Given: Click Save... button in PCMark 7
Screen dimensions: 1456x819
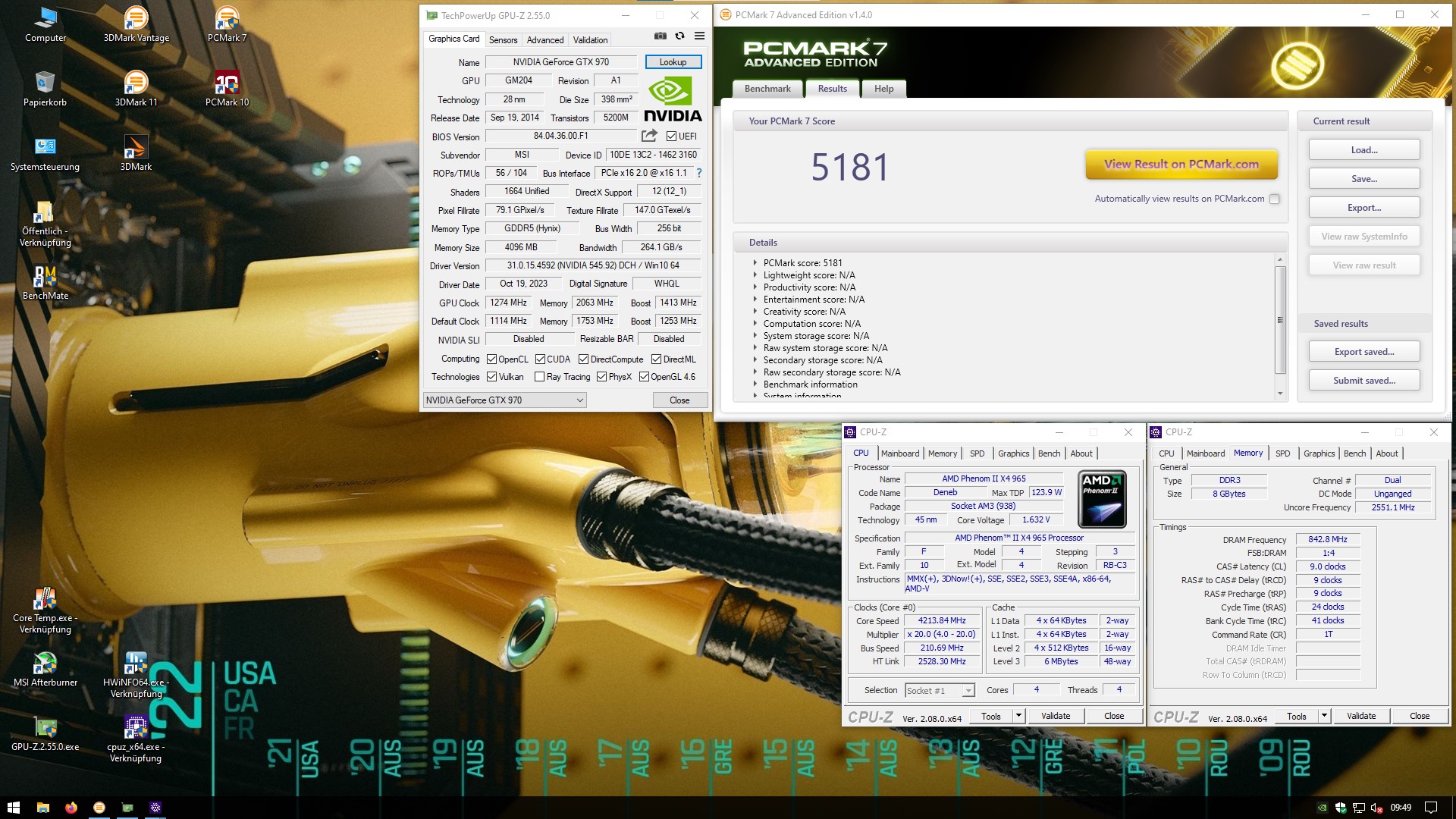Looking at the screenshot, I should [x=1363, y=179].
